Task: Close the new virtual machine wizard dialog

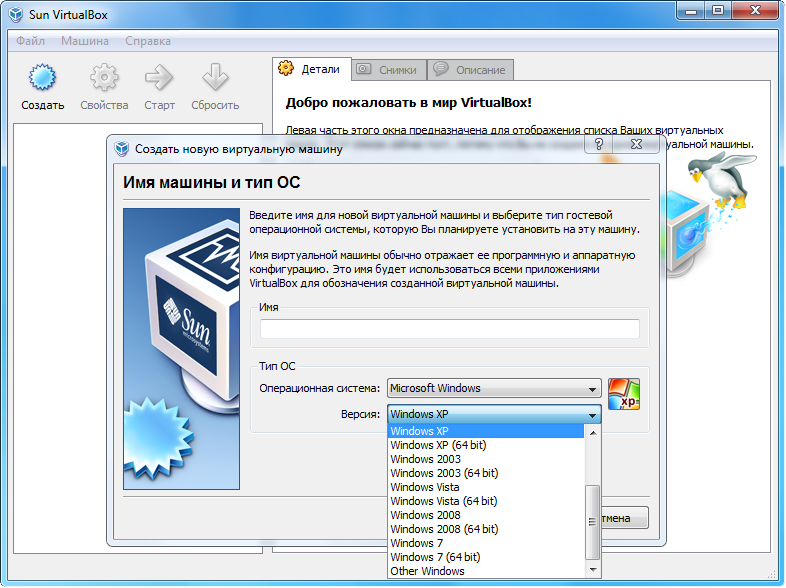Action: tap(636, 144)
